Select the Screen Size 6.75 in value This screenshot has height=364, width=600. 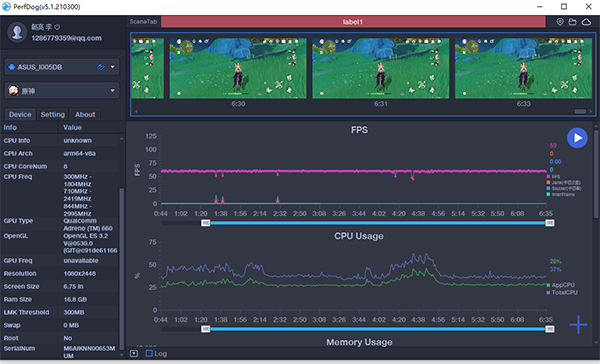click(73, 287)
